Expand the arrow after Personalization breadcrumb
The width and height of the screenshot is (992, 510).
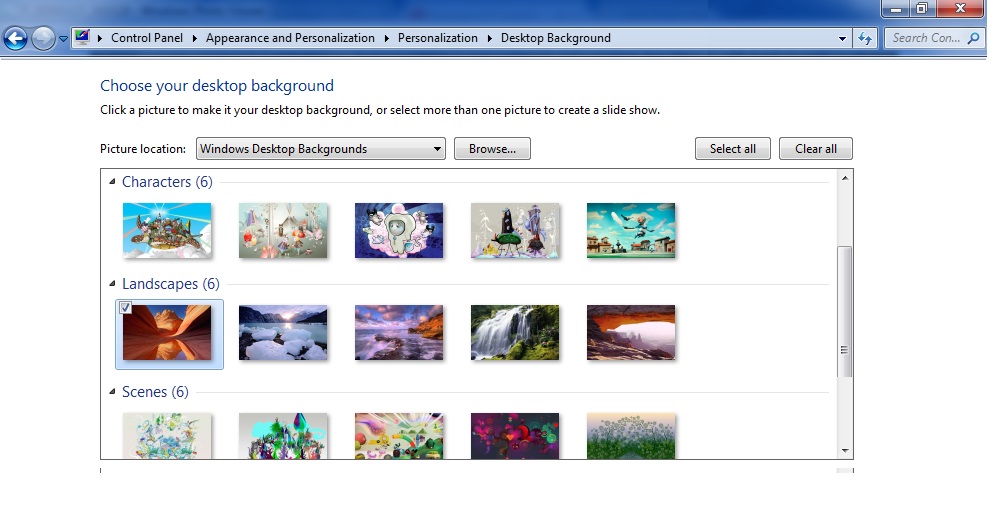(x=489, y=38)
